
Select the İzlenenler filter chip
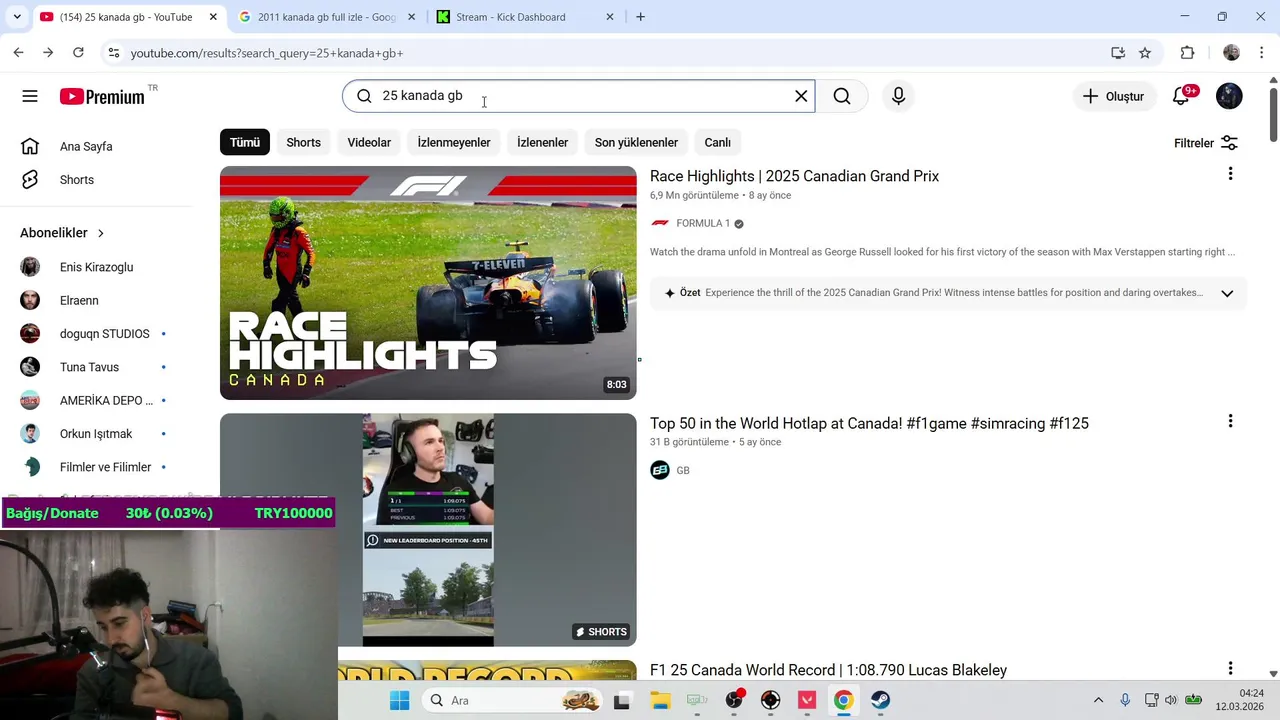(x=542, y=142)
